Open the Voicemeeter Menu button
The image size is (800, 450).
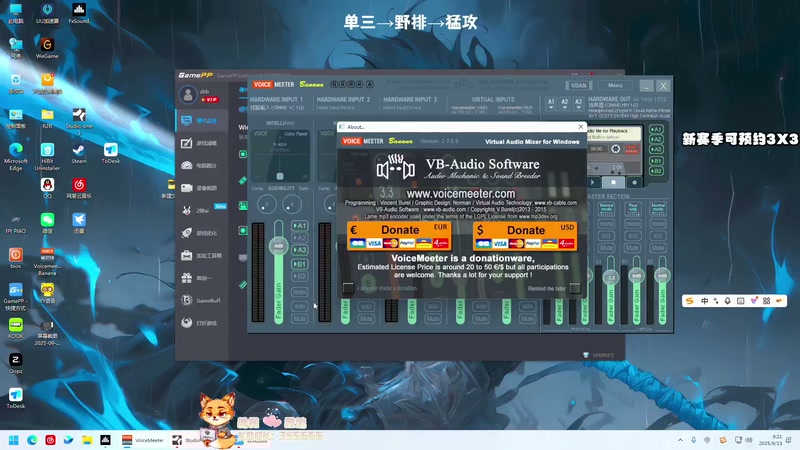[x=615, y=85]
